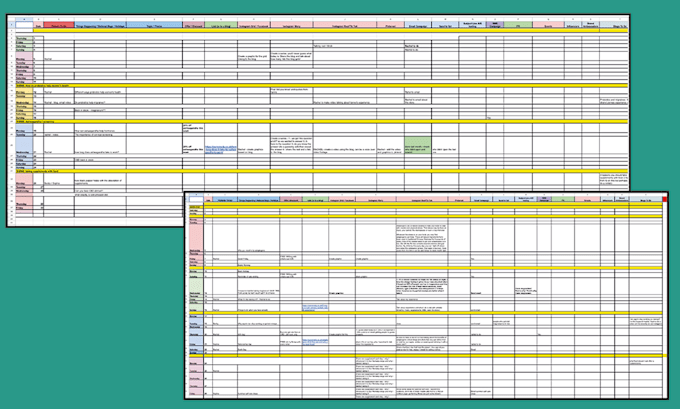The height and width of the screenshot is (409, 680).
Task: Select 'Email Campaign' header in front spreadsheet
Action: [481, 200]
